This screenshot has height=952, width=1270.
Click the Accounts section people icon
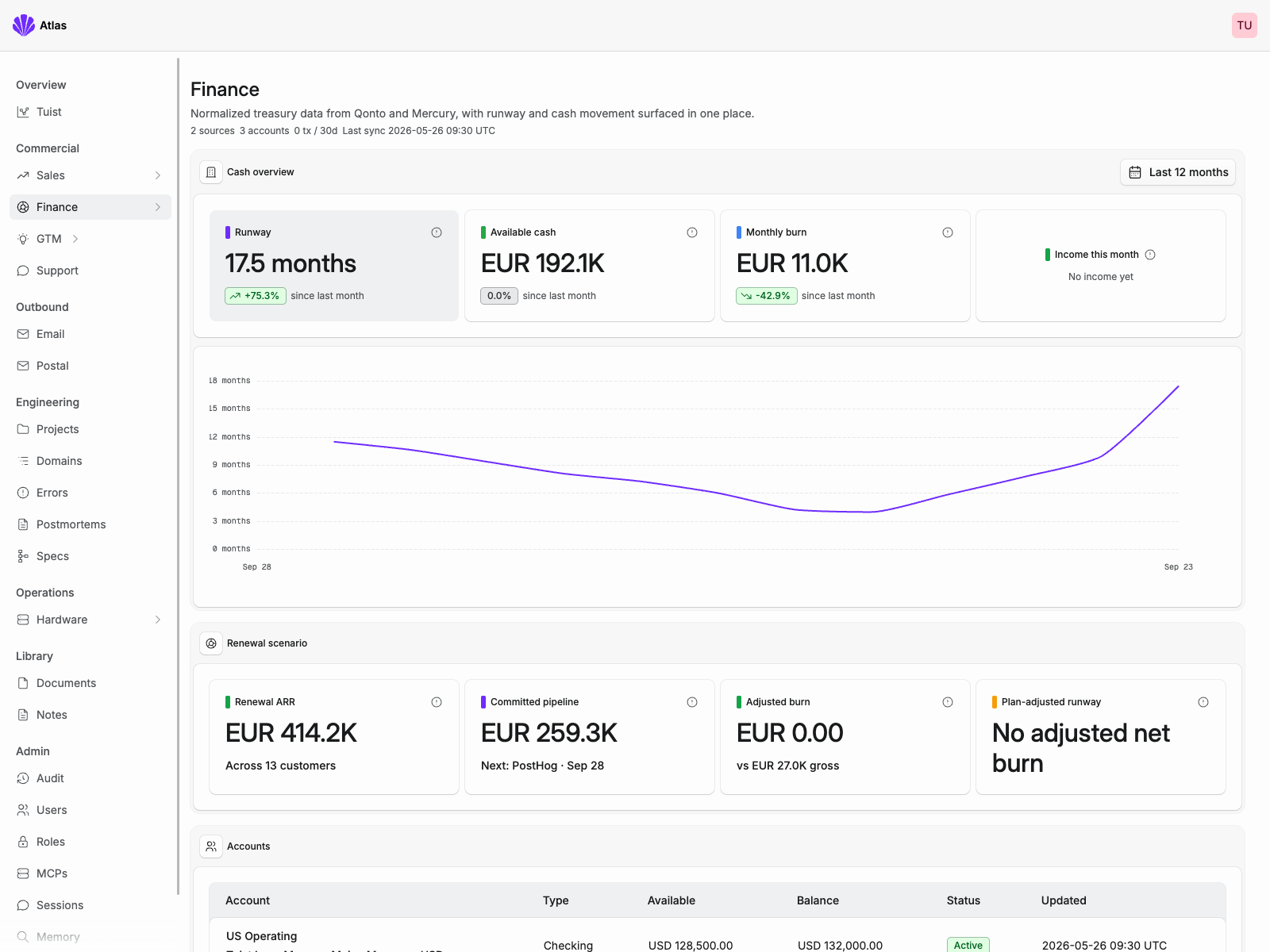coord(211,846)
